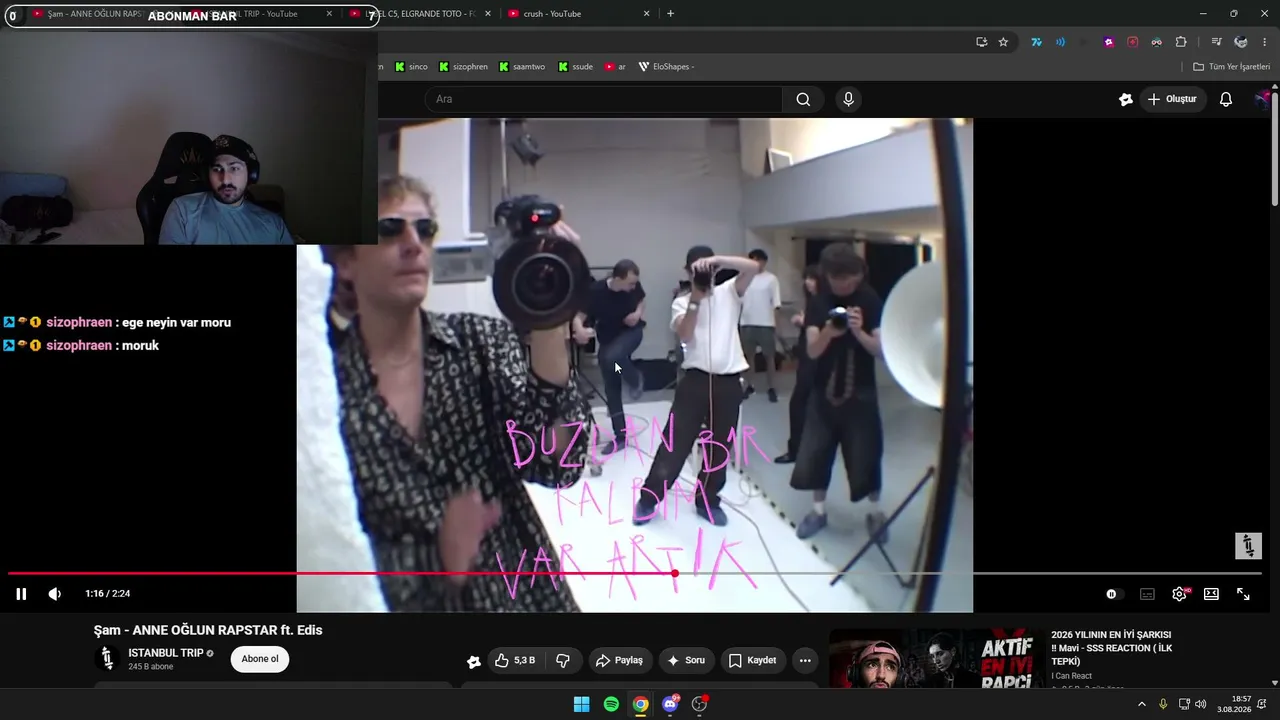Toggle subtitles in the video player
The width and height of the screenshot is (1280, 720).
[1147, 594]
